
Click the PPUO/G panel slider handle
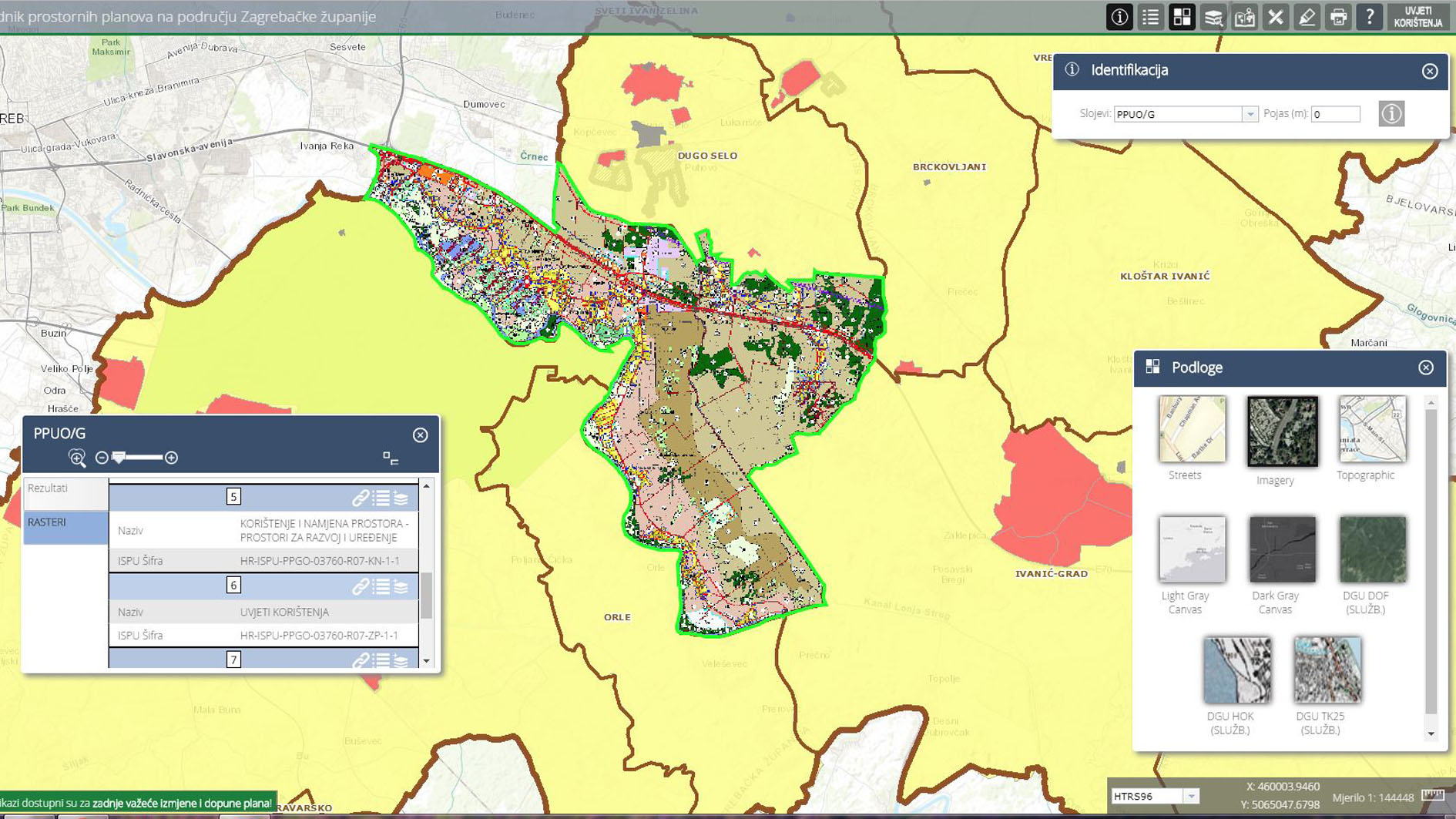point(119,458)
